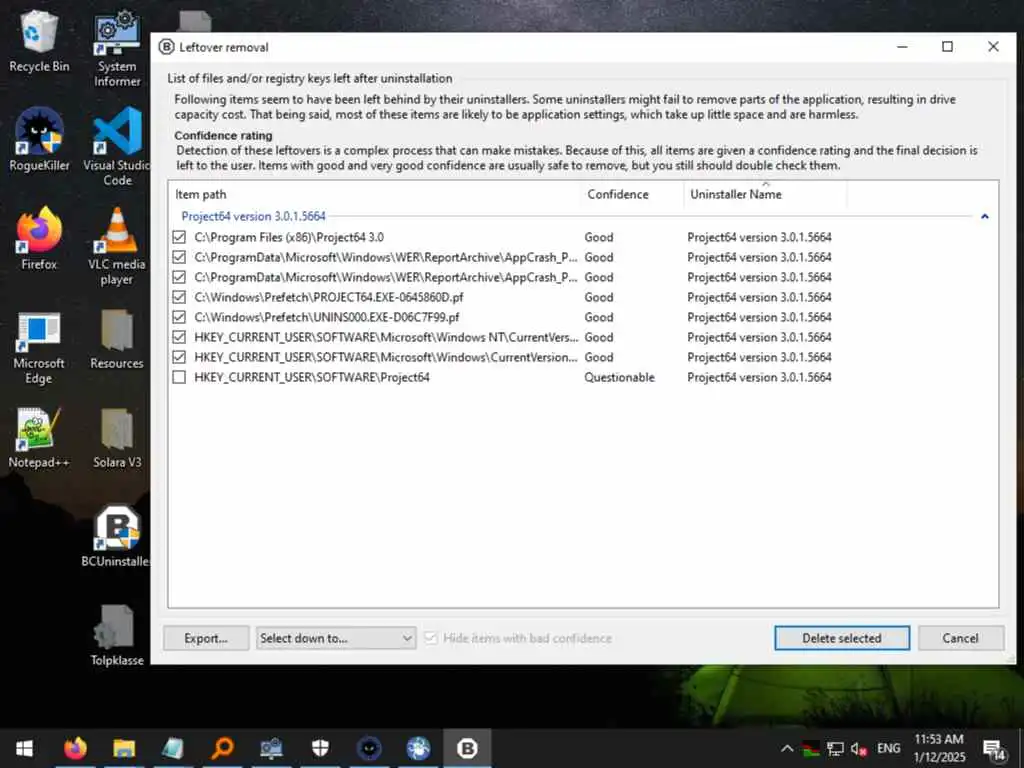
Task: Uncheck the Program Files (x86)\Project64 3.0 item
Action: [x=179, y=237]
